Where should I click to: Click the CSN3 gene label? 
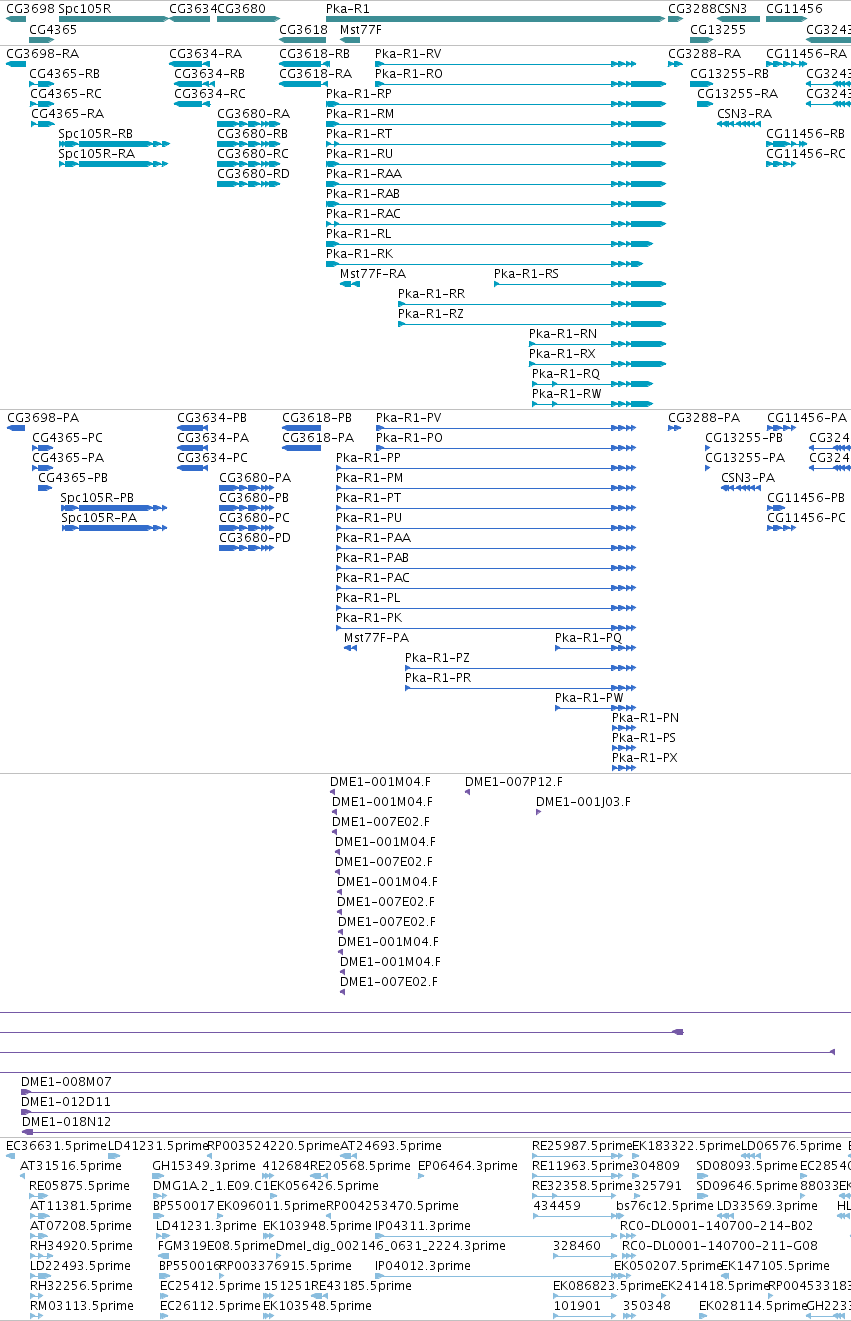click(x=732, y=8)
